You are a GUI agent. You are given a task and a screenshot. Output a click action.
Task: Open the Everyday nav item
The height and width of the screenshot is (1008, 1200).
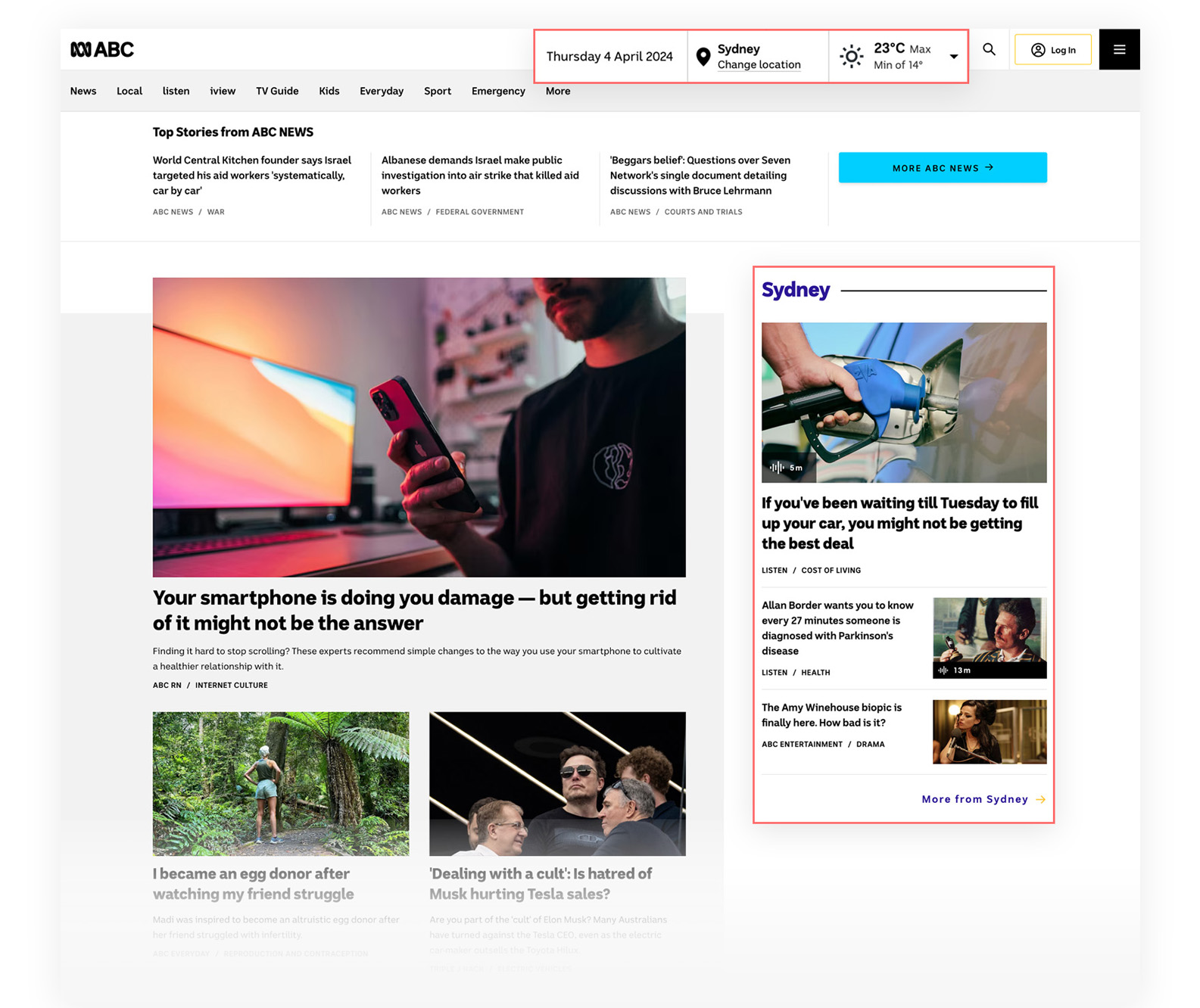[x=382, y=91]
